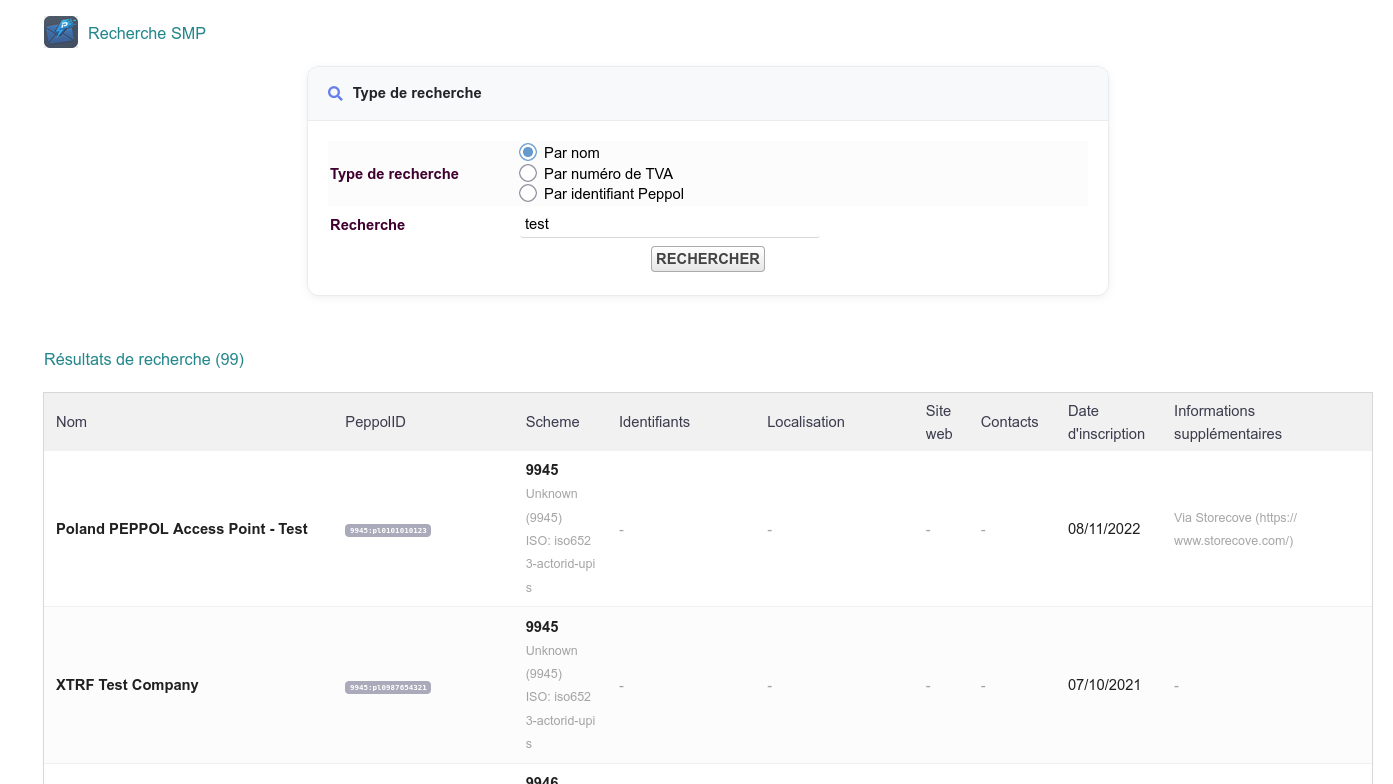The width and height of the screenshot is (1393, 784).
Task: Click the Informations supplémentaires column header
Action: coord(1227,422)
